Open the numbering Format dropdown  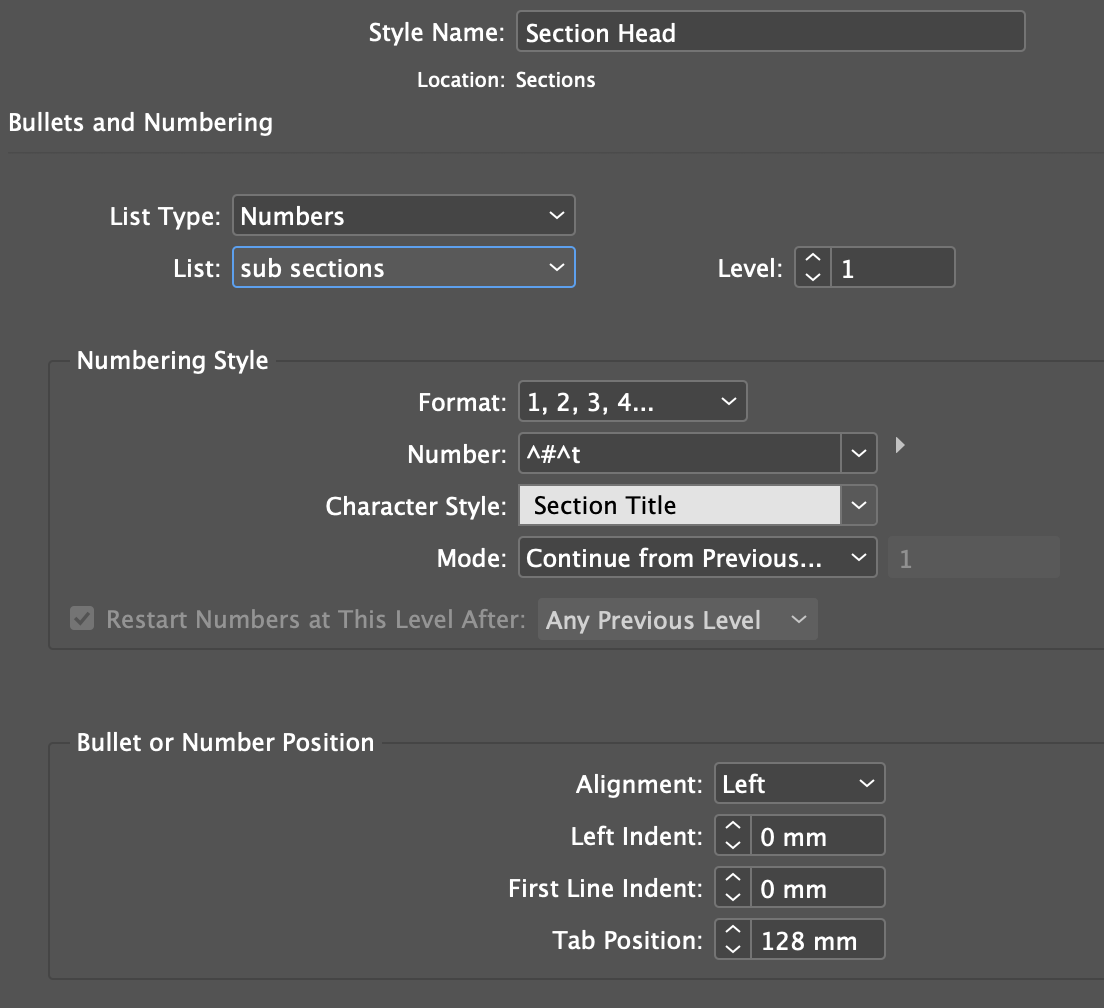pyautogui.click(x=632, y=402)
